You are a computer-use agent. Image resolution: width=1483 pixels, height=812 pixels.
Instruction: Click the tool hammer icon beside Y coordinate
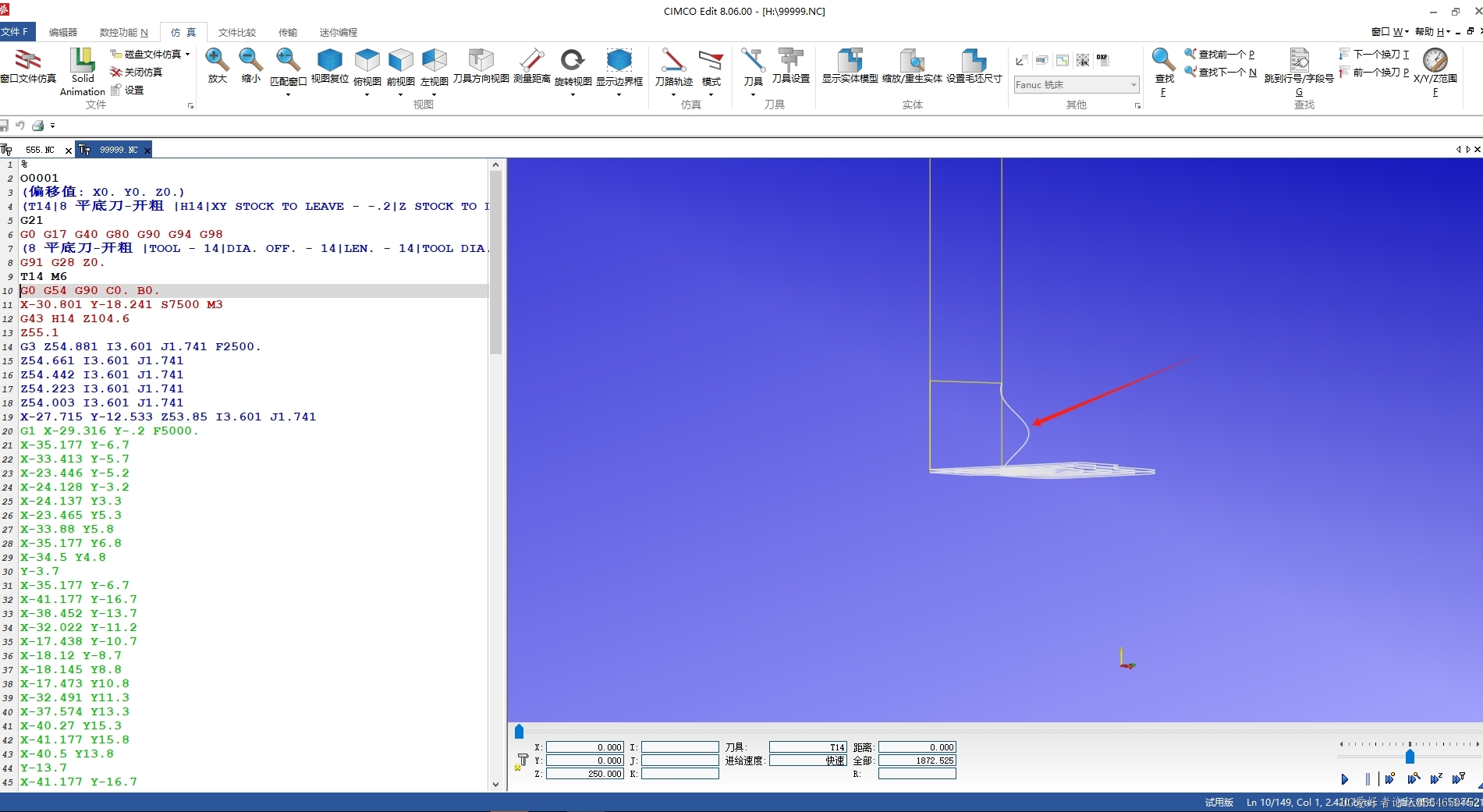click(x=522, y=760)
